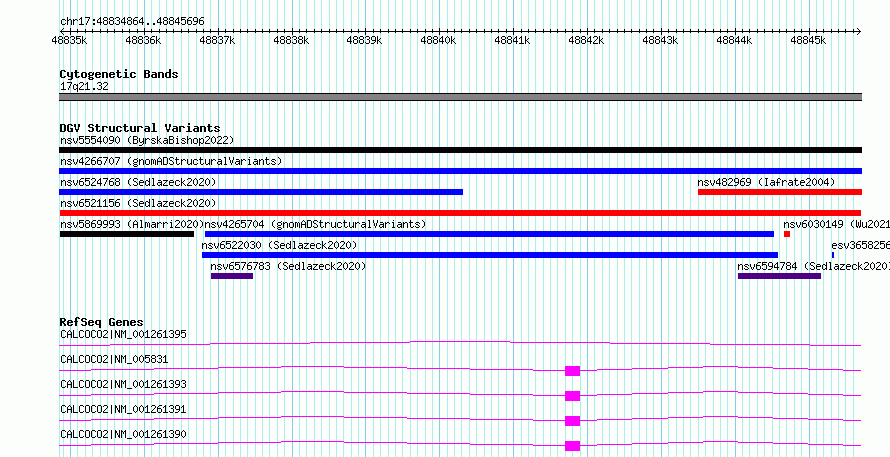Image resolution: width=890 pixels, height=457 pixels.
Task: Click the nsv6521156 (Sedlazeck2020) label
Action: 138,203
